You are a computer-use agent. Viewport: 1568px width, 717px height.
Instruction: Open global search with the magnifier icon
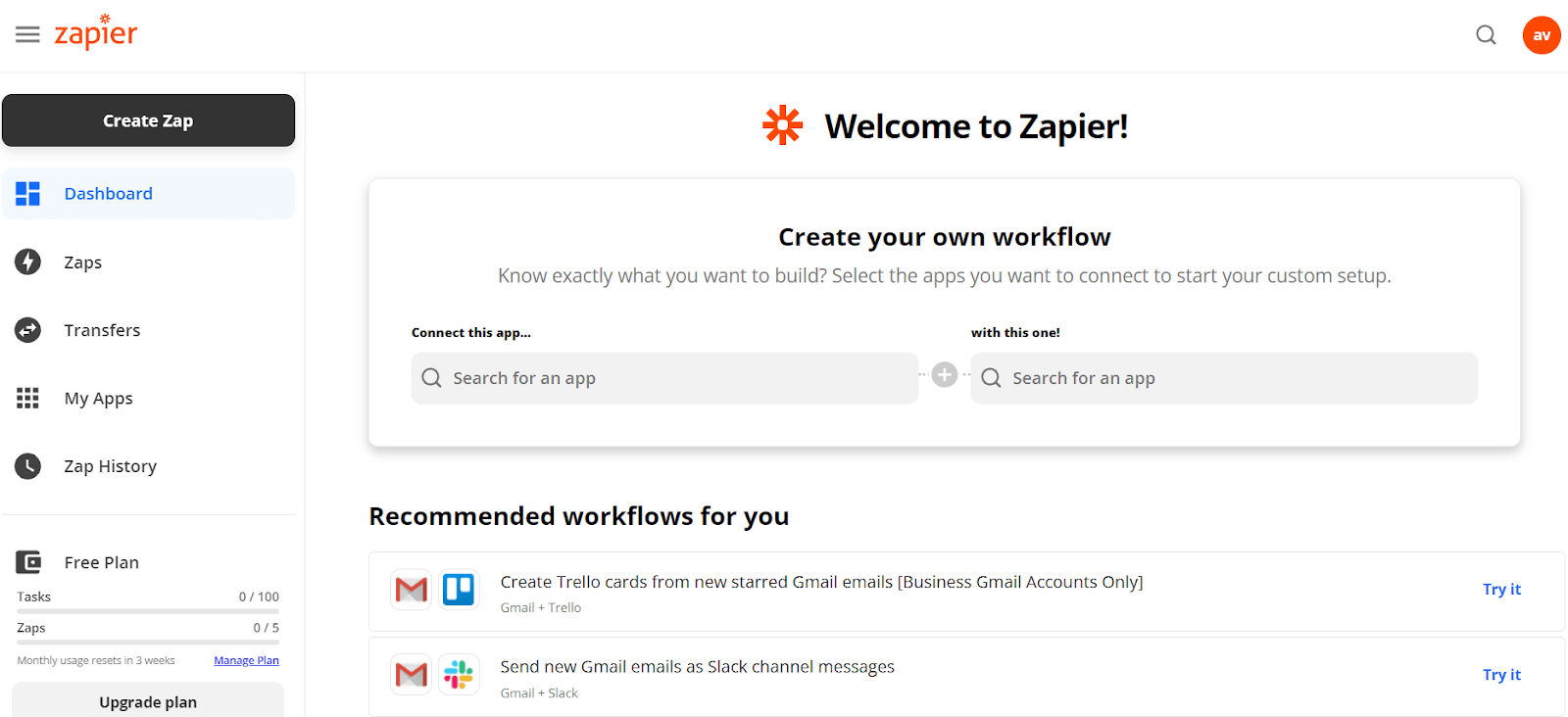(1486, 34)
